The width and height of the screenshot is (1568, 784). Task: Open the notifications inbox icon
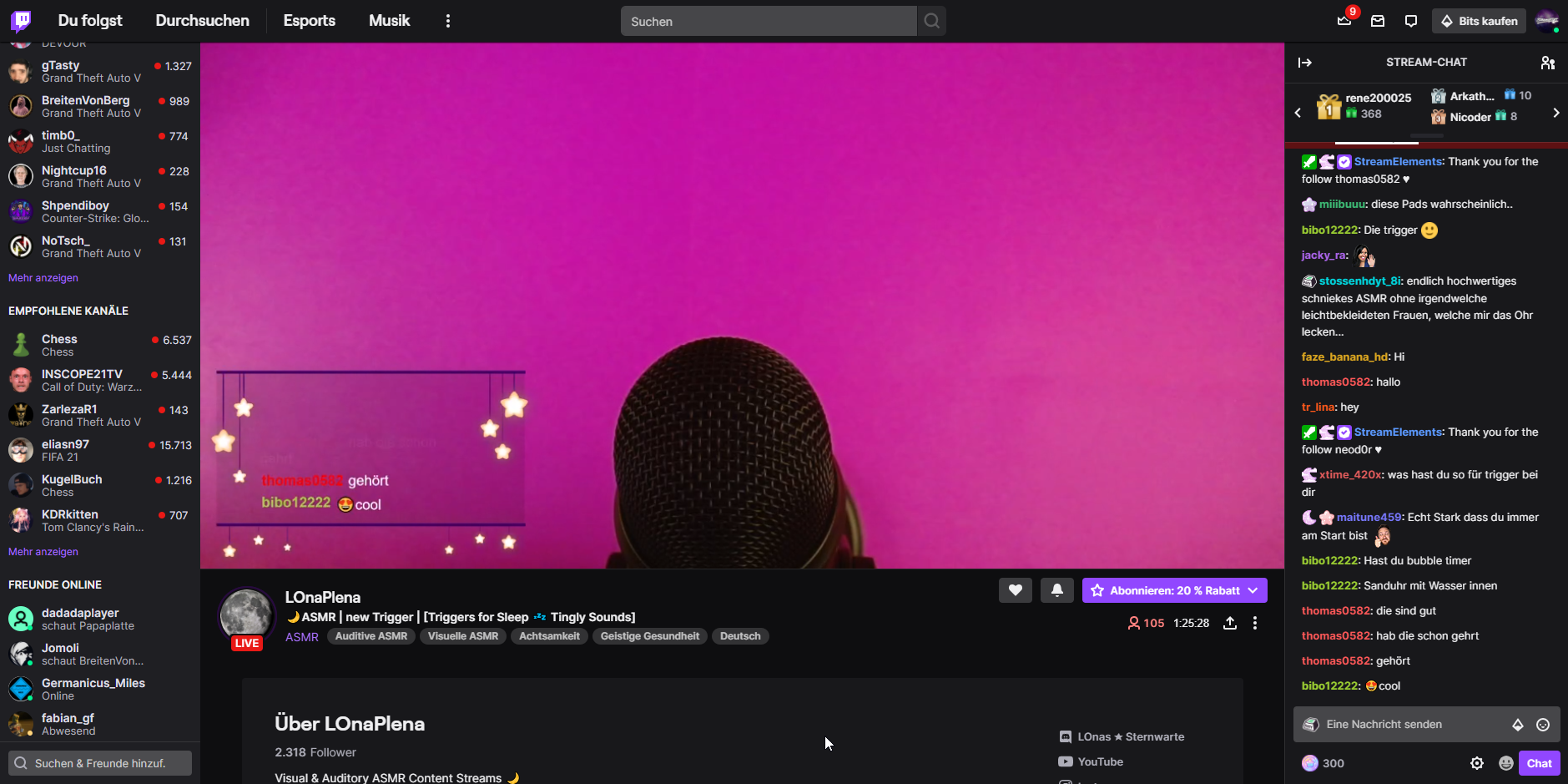(1378, 21)
